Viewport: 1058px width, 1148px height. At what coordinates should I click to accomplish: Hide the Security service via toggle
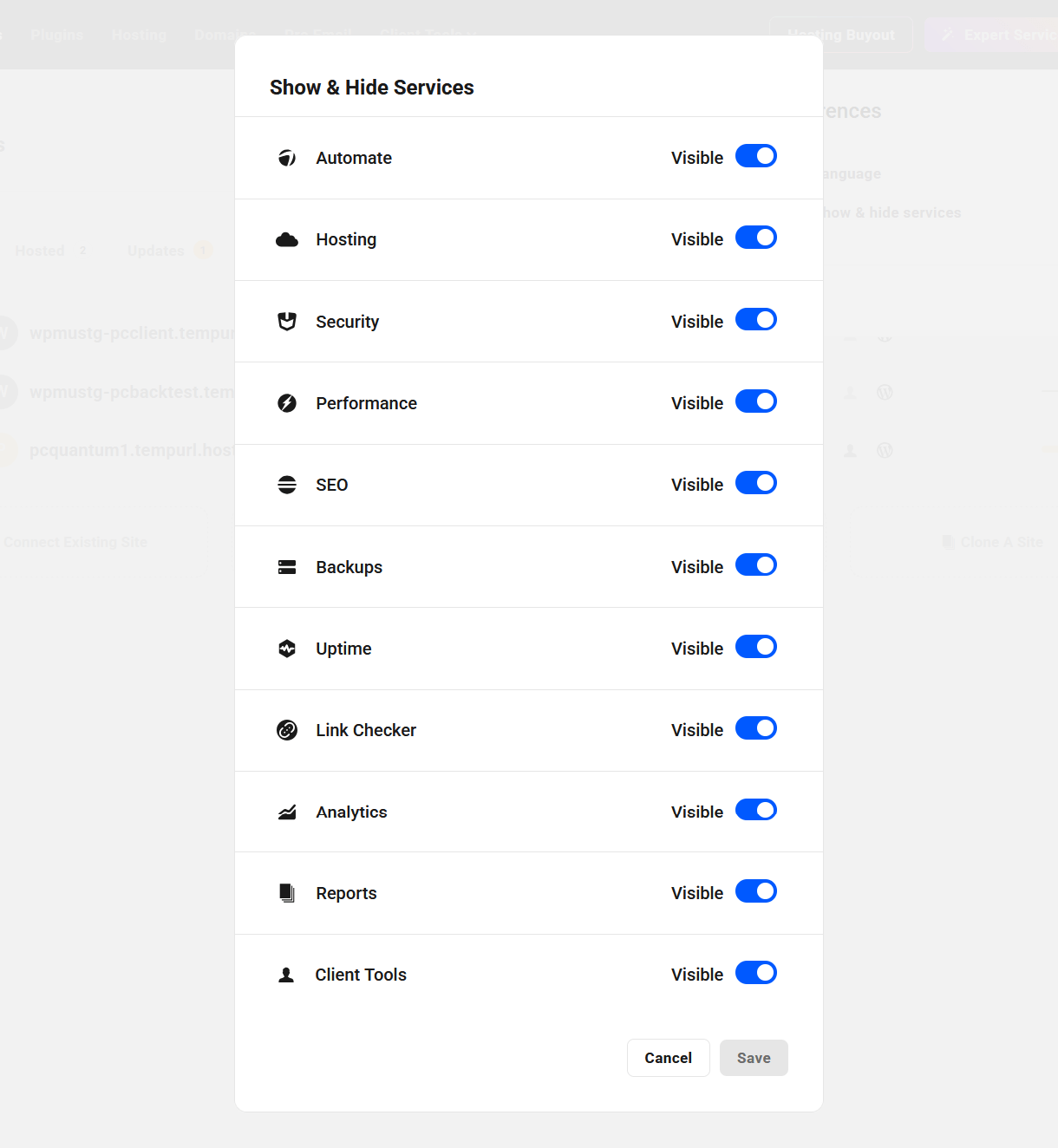point(756,320)
